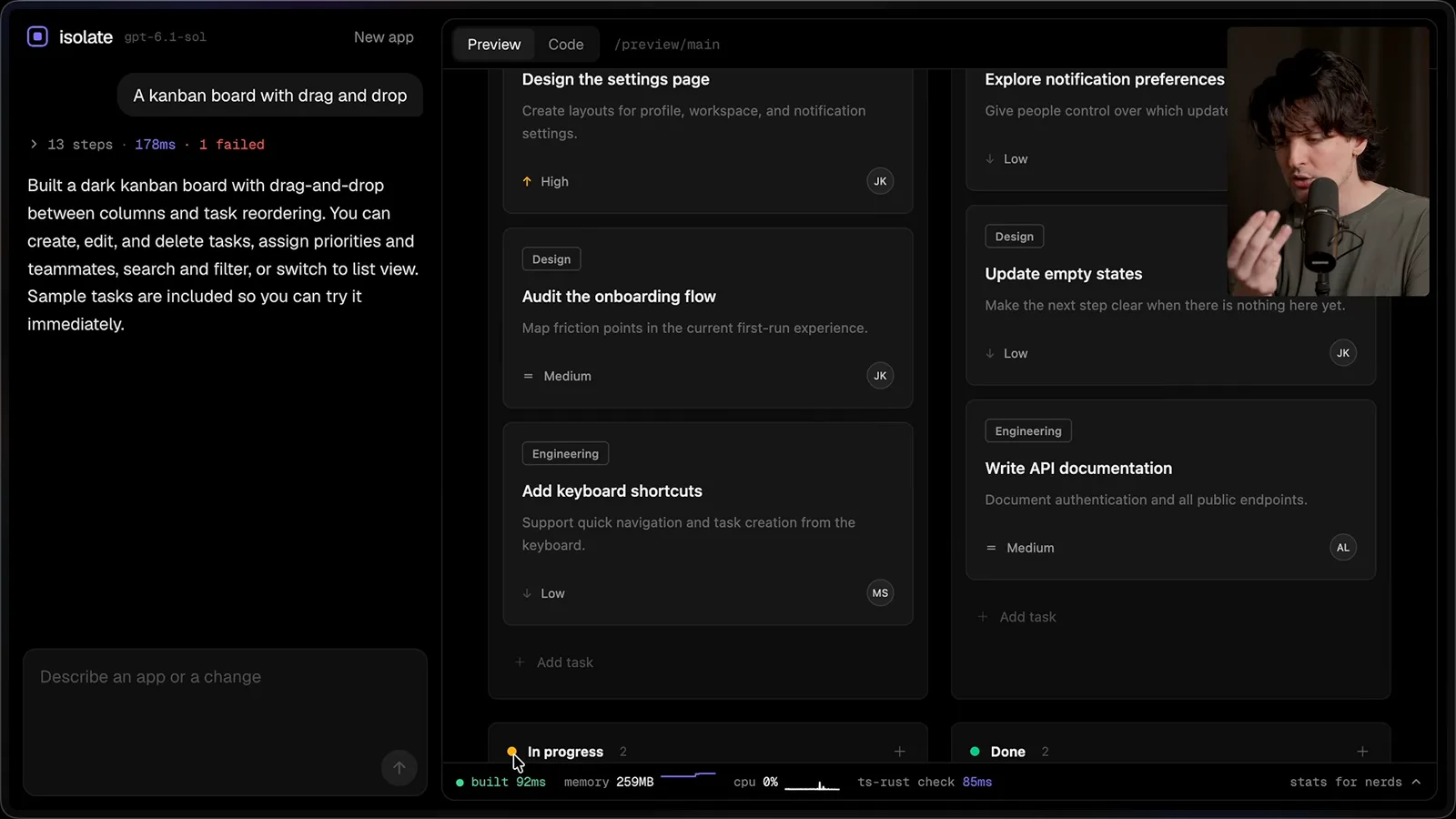Click the gpt-6.1-sol model label
Image resolution: width=1456 pixels, height=819 pixels.
click(166, 37)
